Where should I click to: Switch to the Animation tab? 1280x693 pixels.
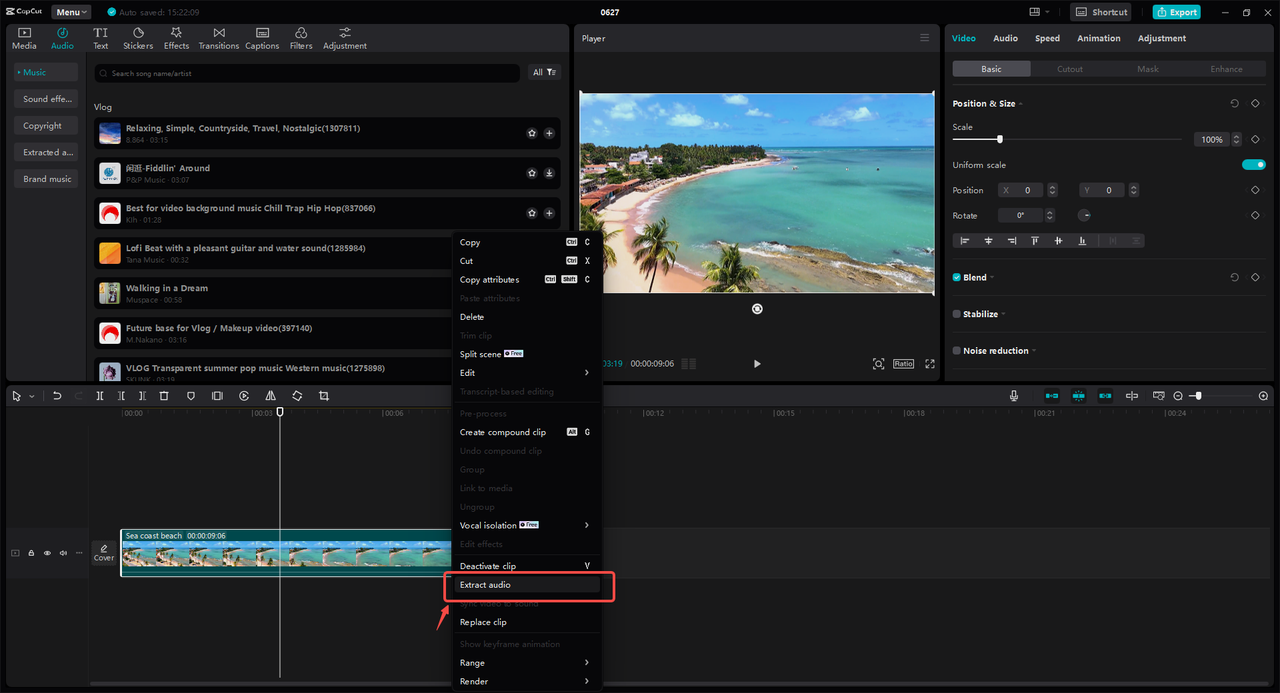[1098, 38]
